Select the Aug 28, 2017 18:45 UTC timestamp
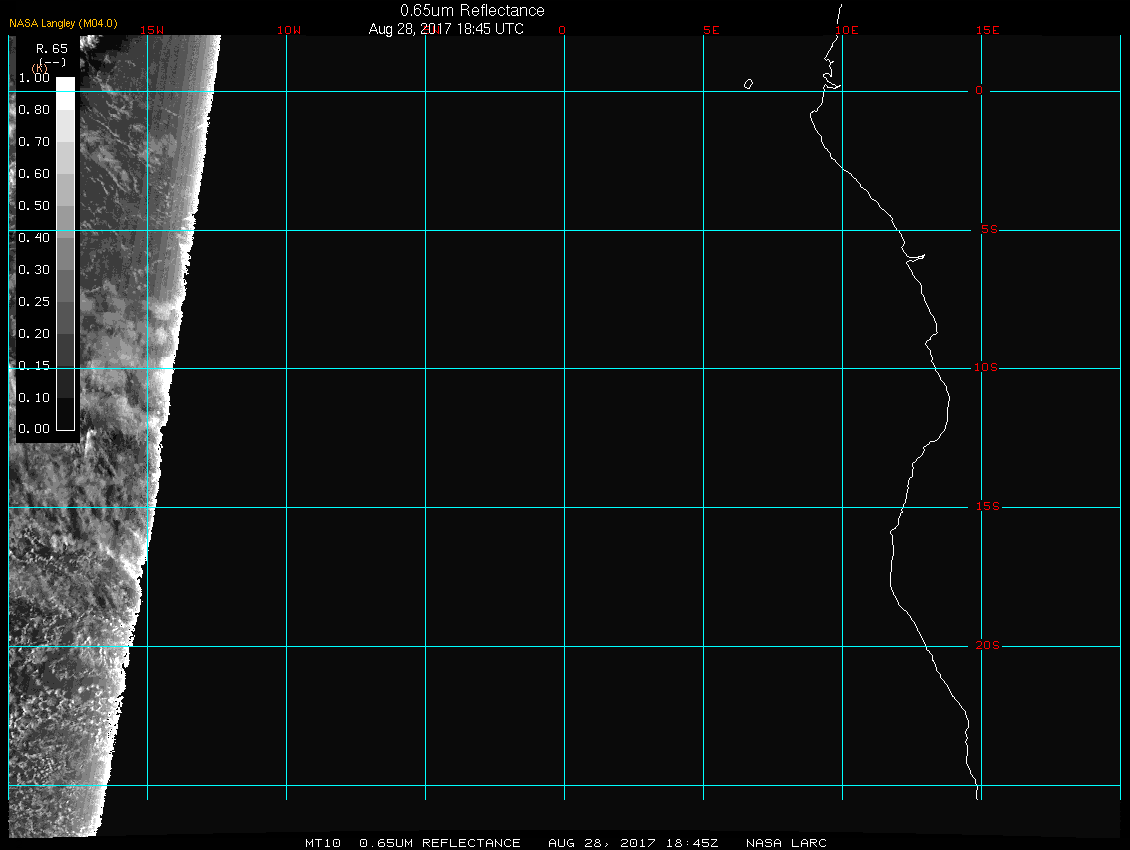1130x850 pixels. [x=446, y=29]
